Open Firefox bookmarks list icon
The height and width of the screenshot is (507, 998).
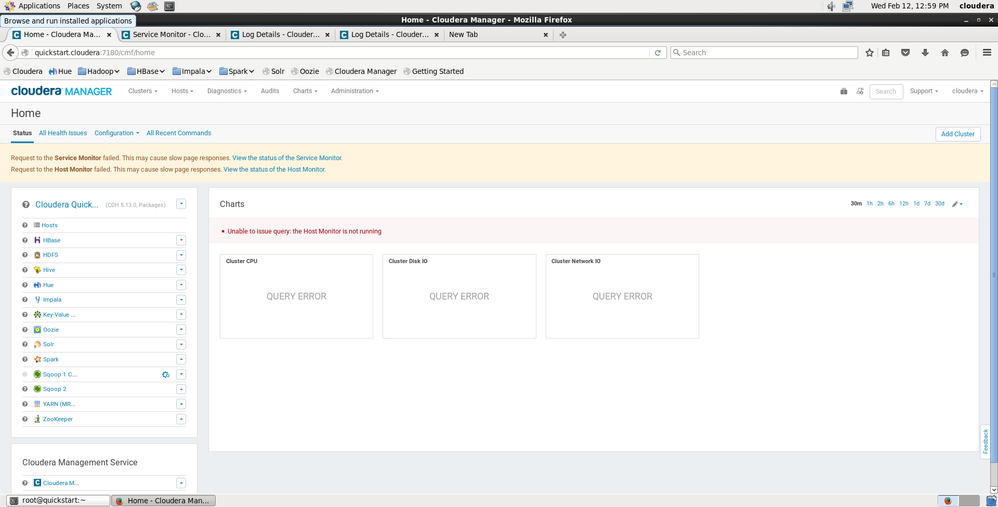[886, 53]
